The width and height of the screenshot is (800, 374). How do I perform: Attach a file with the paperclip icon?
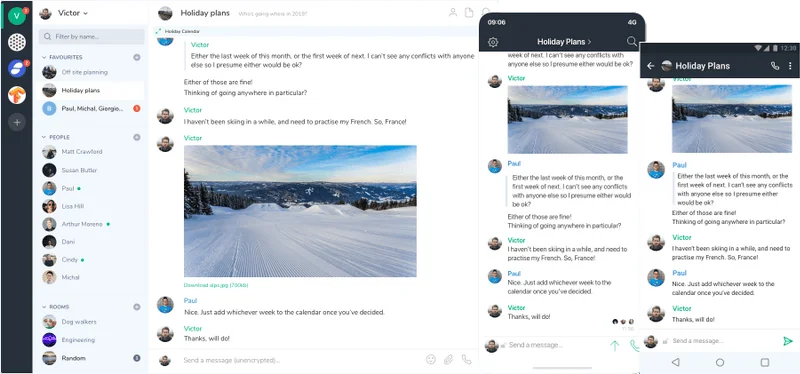pos(448,360)
